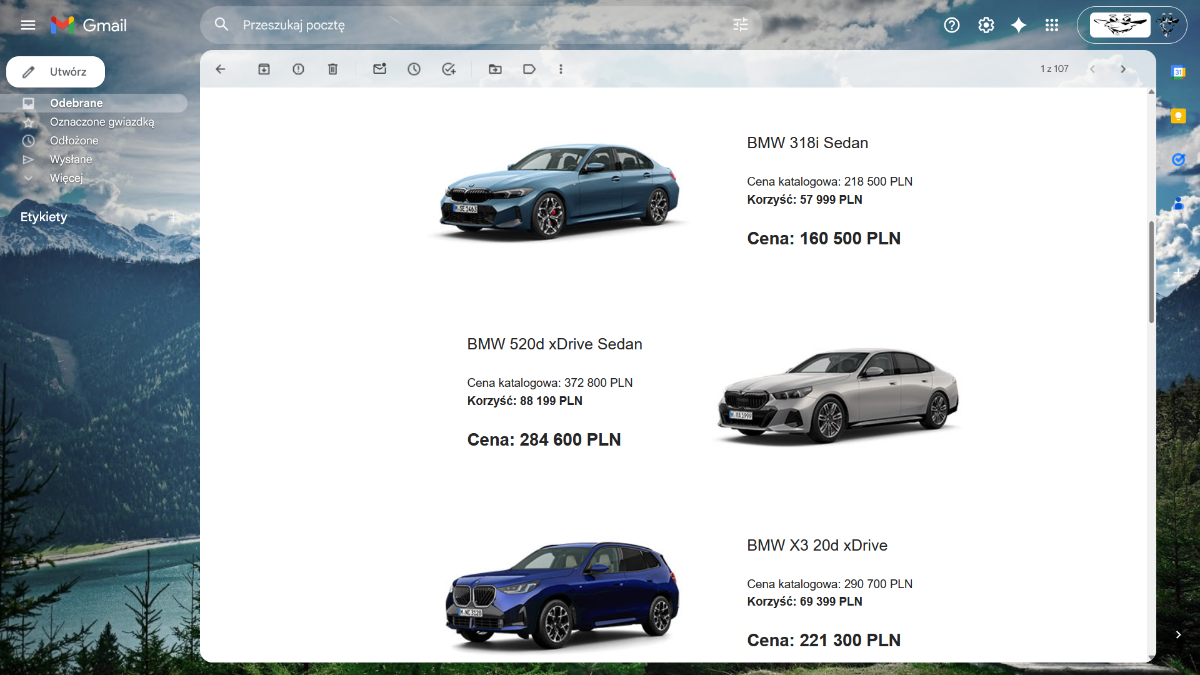This screenshot has width=1200, height=675.
Task: Open the Gemini sparkle icon
Action: pyautogui.click(x=1018, y=25)
